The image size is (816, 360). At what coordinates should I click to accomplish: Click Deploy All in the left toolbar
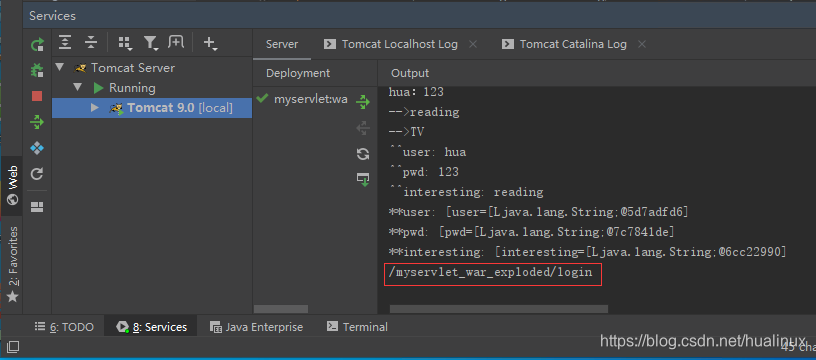pos(37,122)
